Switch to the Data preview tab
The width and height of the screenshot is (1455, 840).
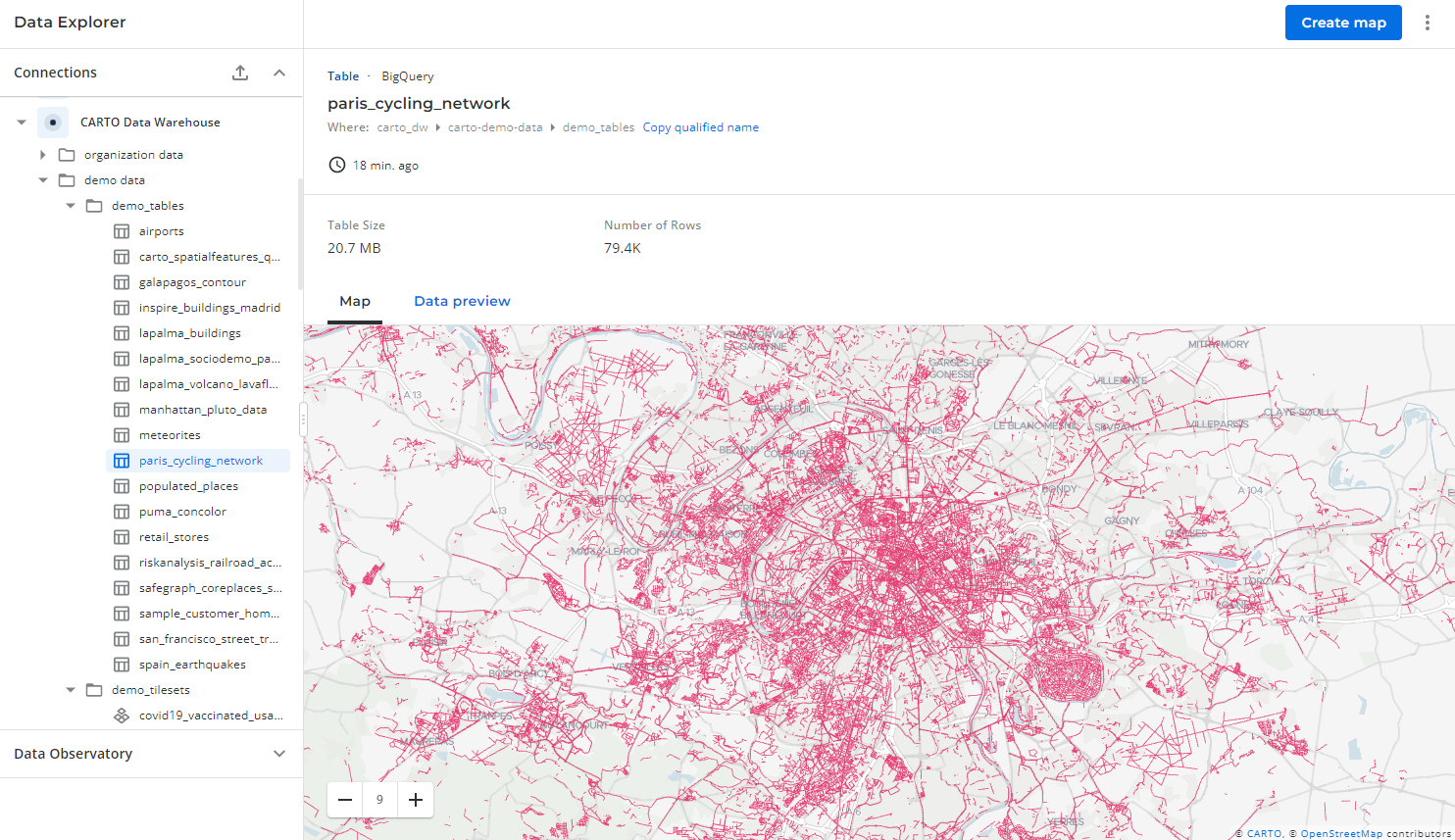(x=462, y=301)
